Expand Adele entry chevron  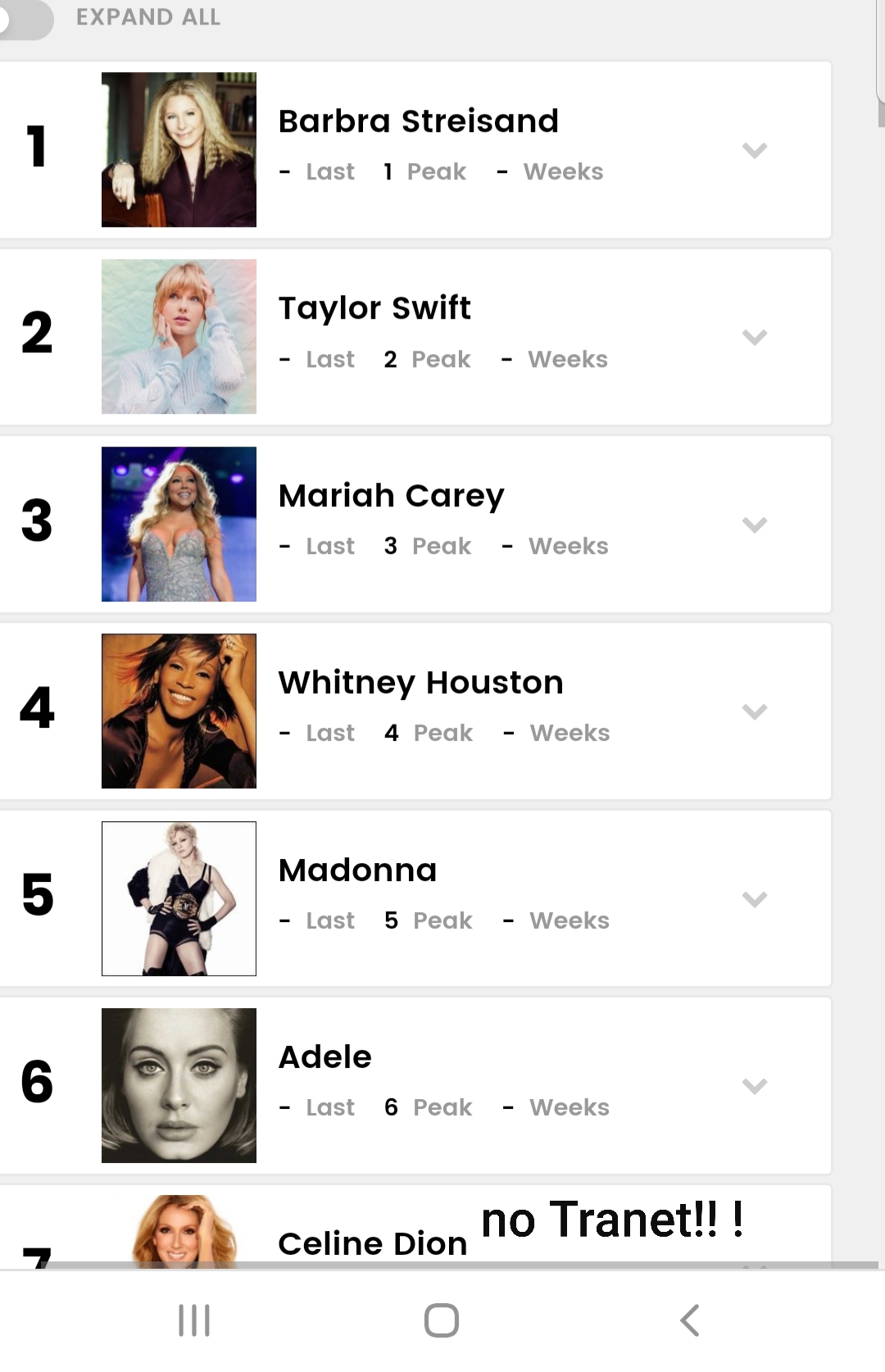click(755, 1086)
